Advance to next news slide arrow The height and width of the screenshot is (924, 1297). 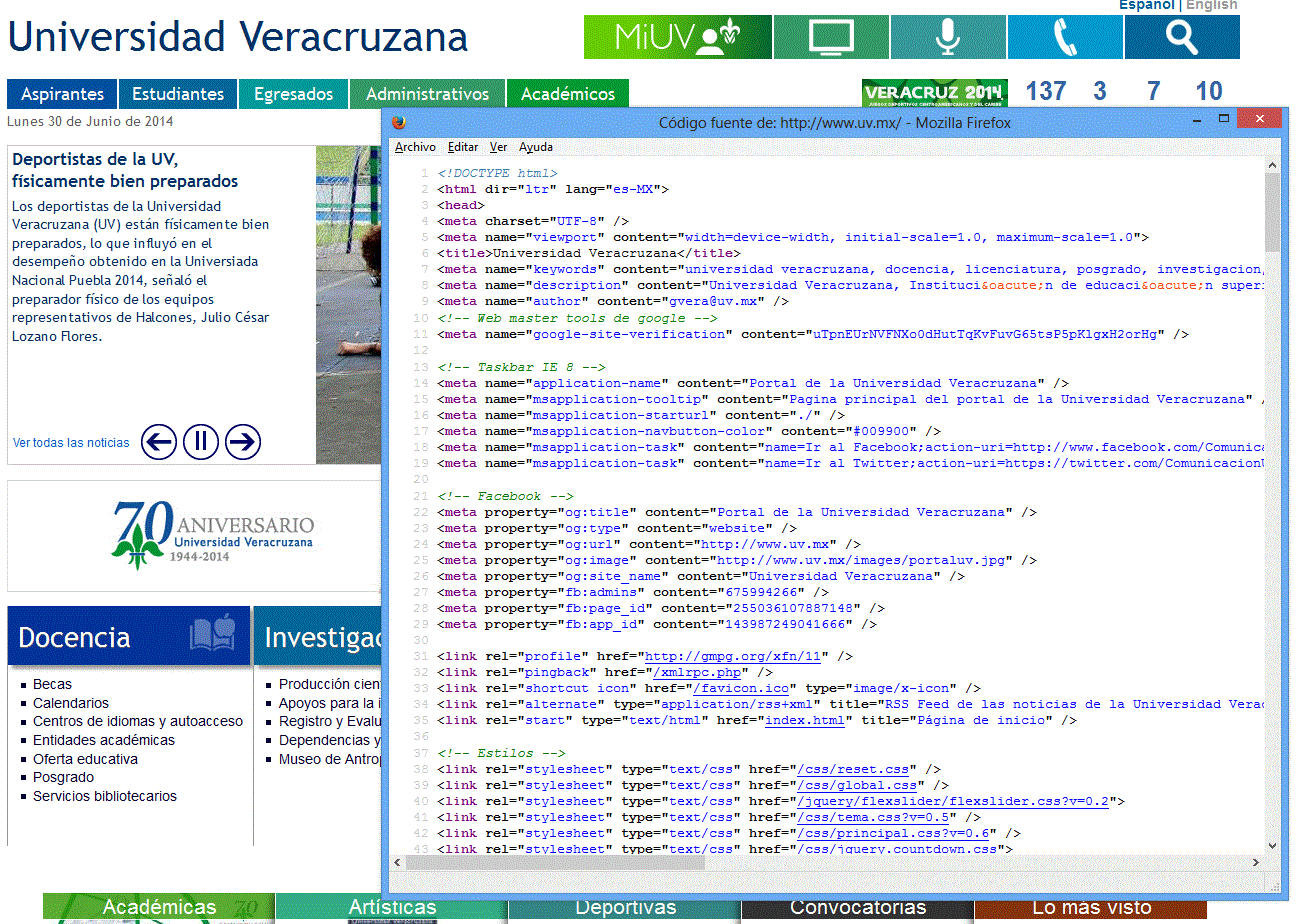[x=243, y=441]
